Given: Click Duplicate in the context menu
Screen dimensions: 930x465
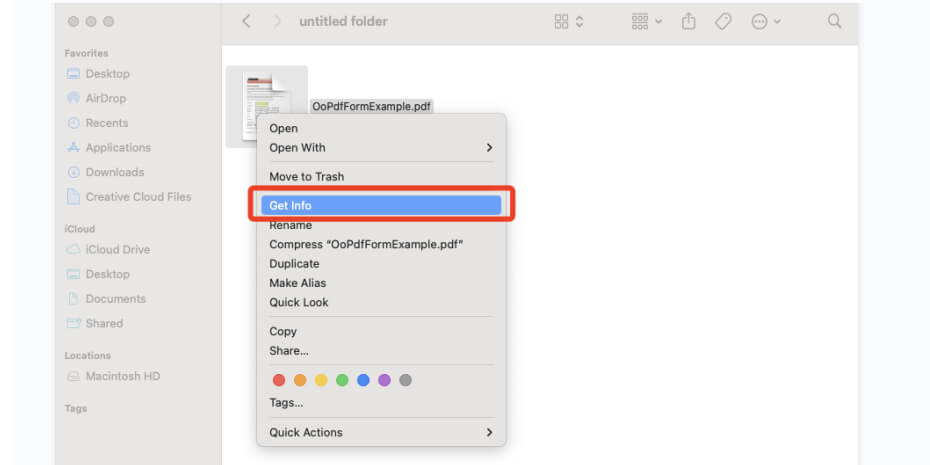Looking at the screenshot, I should (x=294, y=263).
